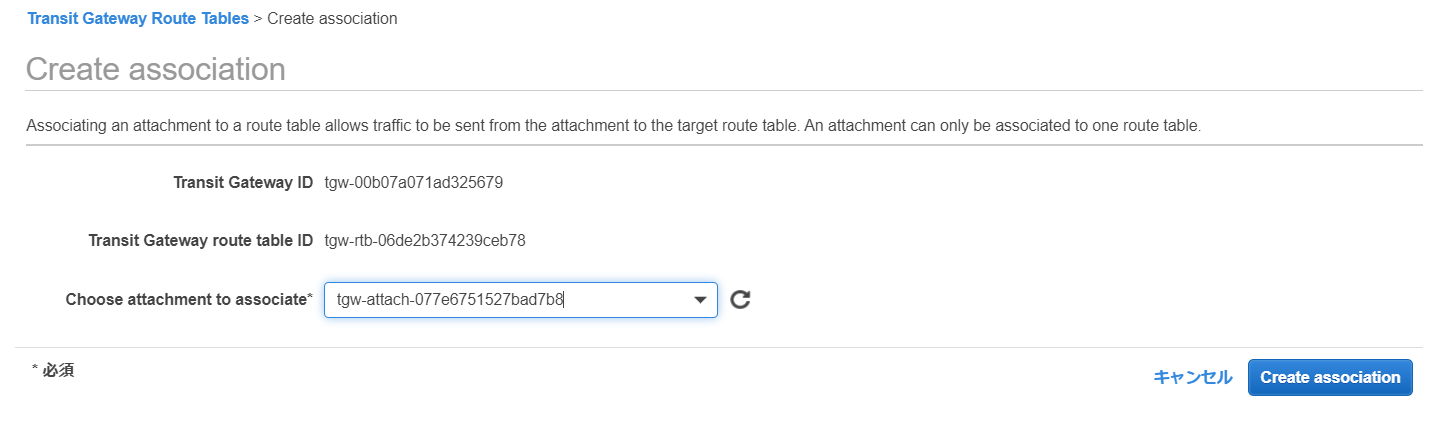
Task: Click Create association text in the breadcrumb
Action: pyautogui.click(x=332, y=19)
